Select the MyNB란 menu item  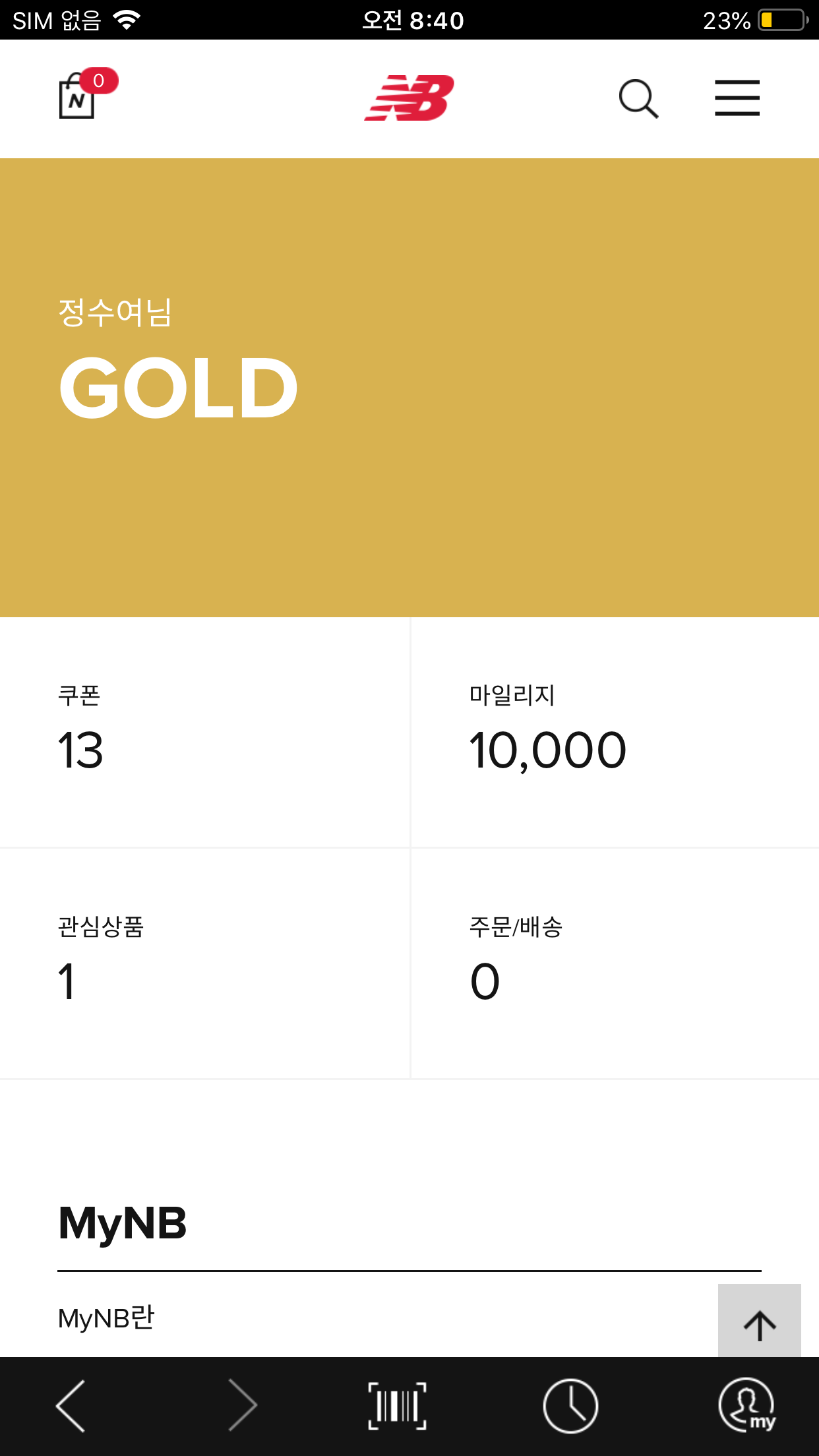[x=106, y=1318]
